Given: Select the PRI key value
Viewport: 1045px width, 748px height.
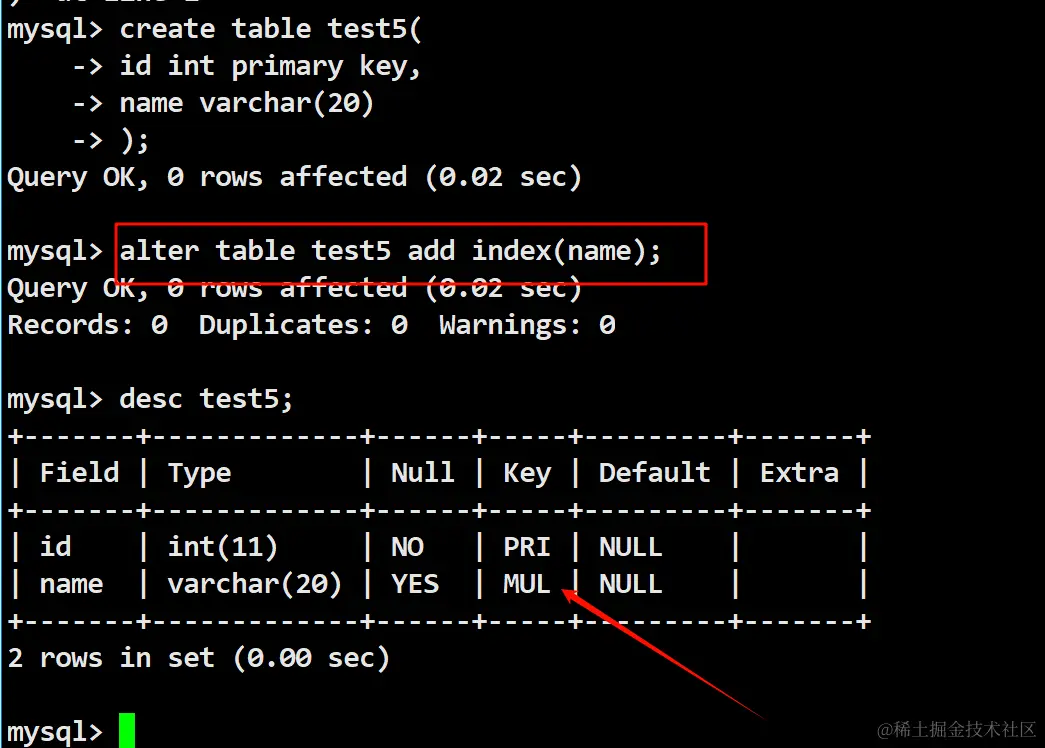Looking at the screenshot, I should [x=527, y=547].
